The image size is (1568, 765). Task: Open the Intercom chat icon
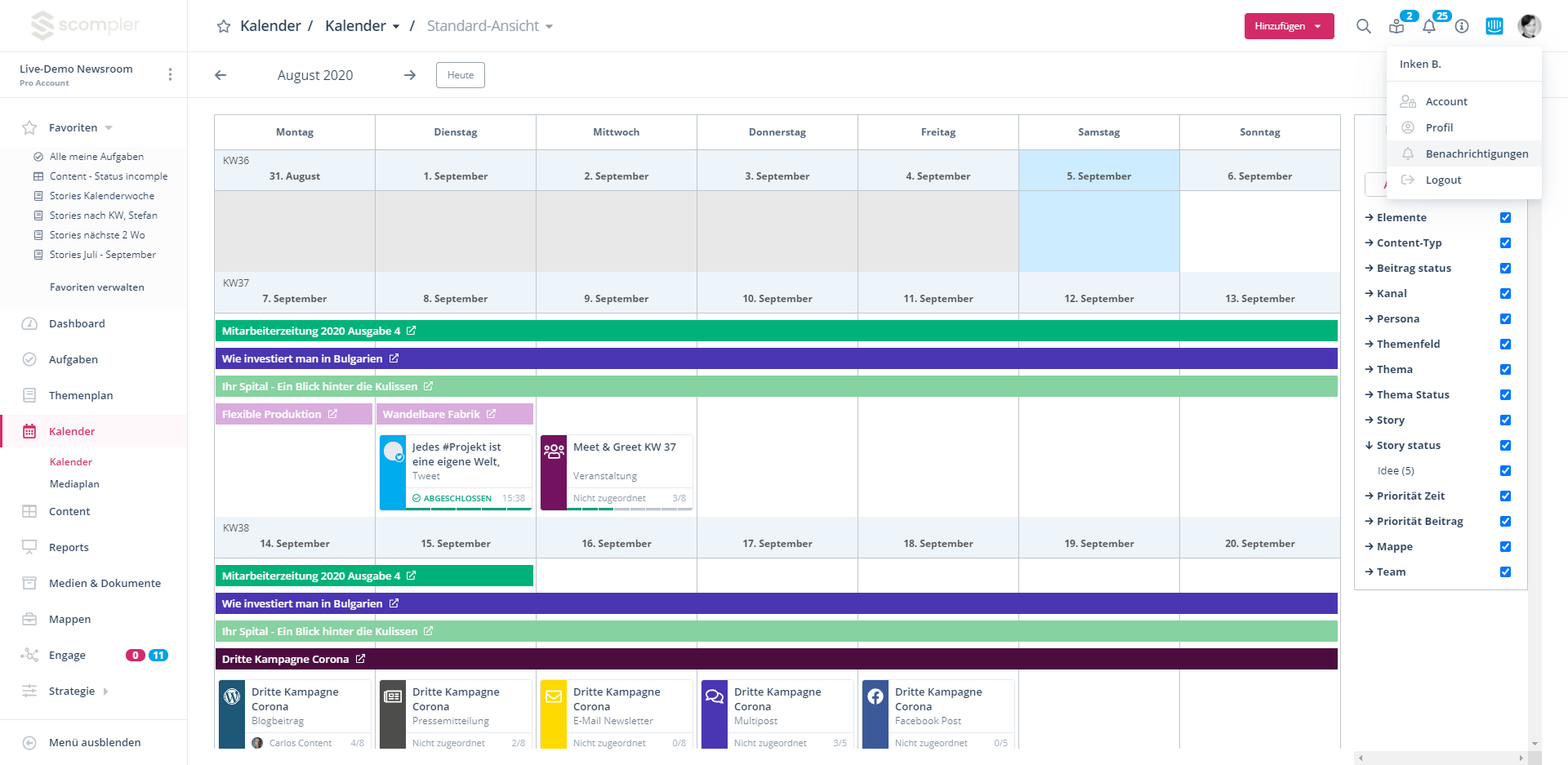pyautogui.click(x=1494, y=26)
